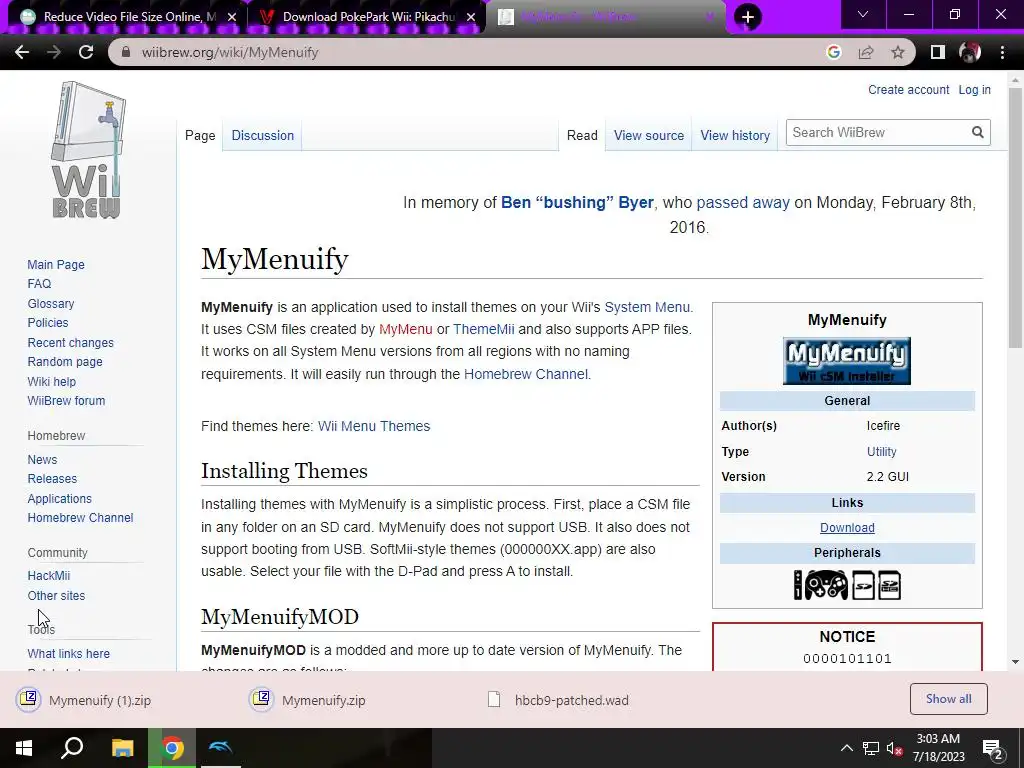Open WiiBrew forum in the sidebar

[66, 400]
